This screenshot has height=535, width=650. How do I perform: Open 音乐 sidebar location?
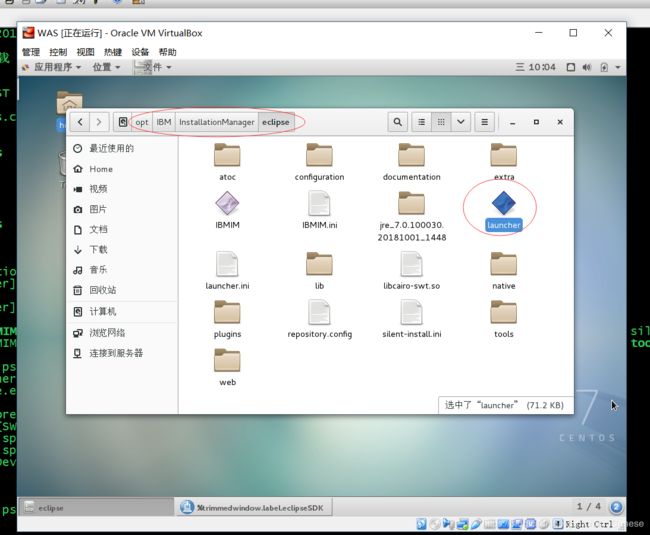click(122, 270)
